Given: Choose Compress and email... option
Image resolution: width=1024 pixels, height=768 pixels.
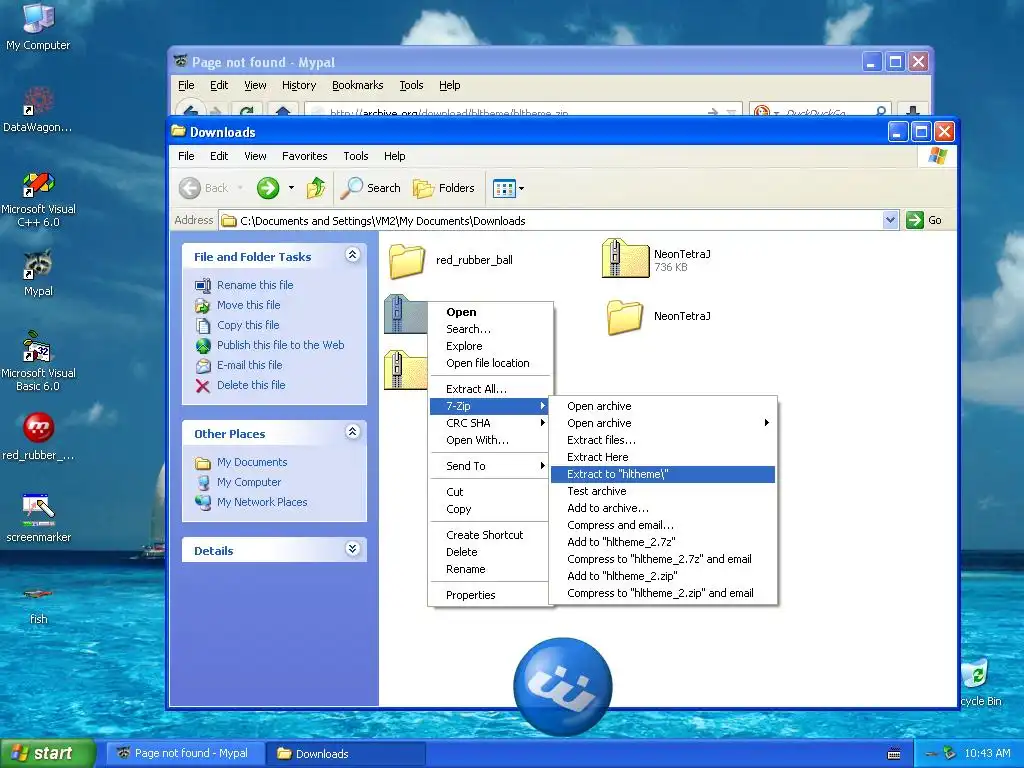Looking at the screenshot, I should [663, 525].
